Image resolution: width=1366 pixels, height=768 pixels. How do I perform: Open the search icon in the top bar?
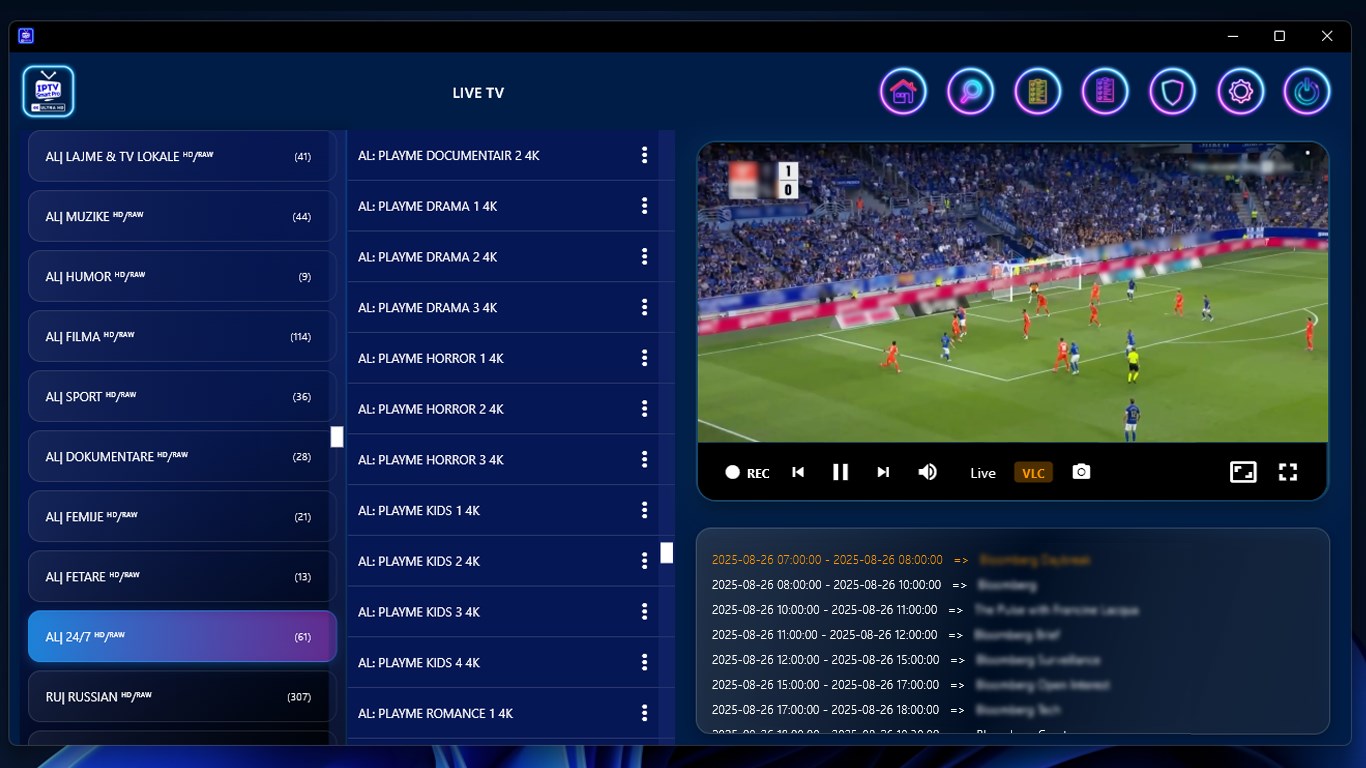tap(970, 90)
